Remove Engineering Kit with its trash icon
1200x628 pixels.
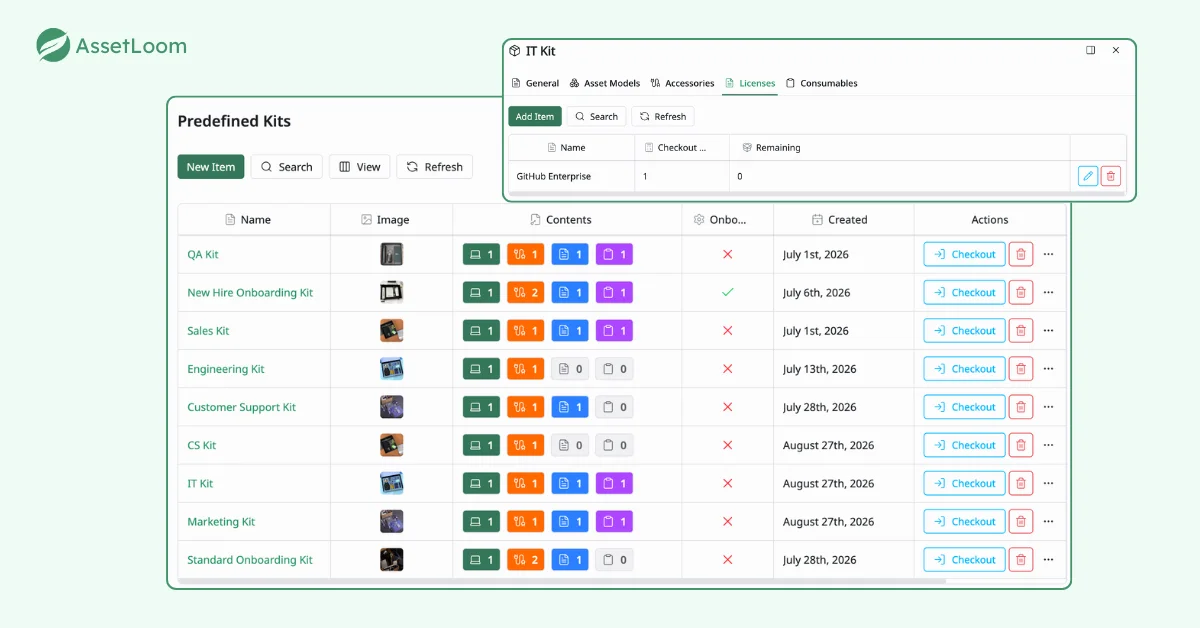coord(1020,369)
